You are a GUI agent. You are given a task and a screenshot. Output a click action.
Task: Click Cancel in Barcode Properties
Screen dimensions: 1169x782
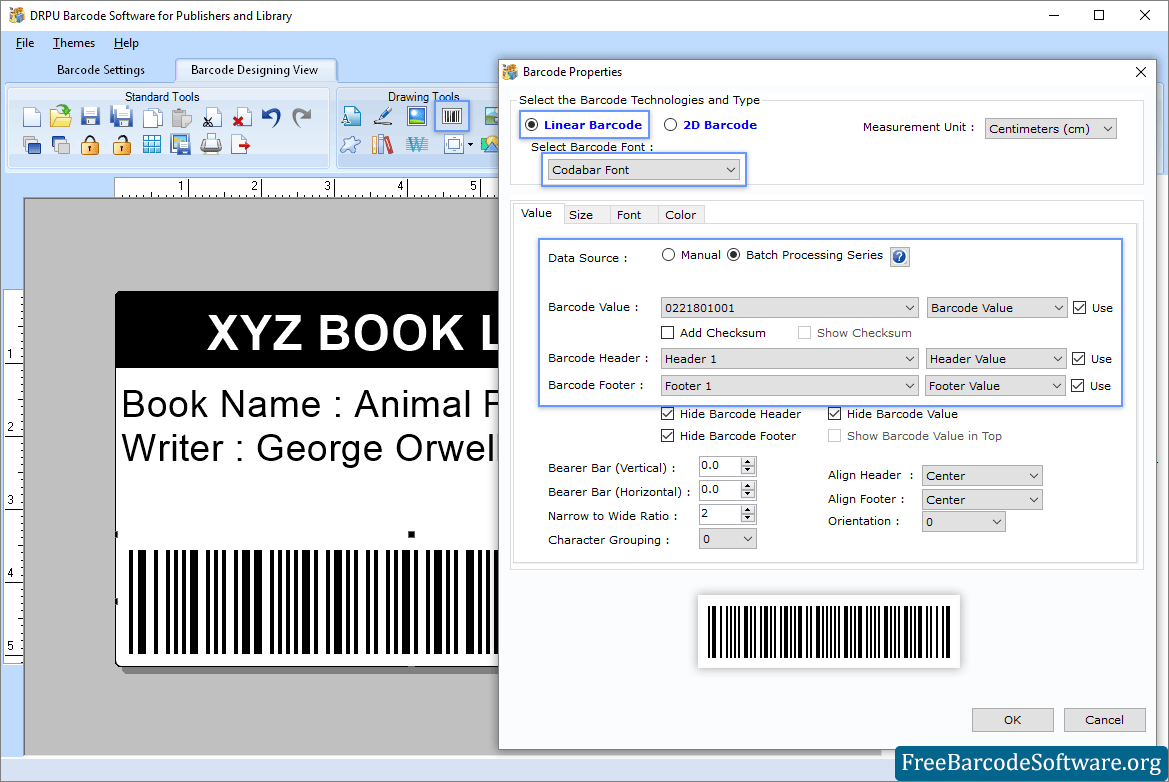pos(1104,719)
